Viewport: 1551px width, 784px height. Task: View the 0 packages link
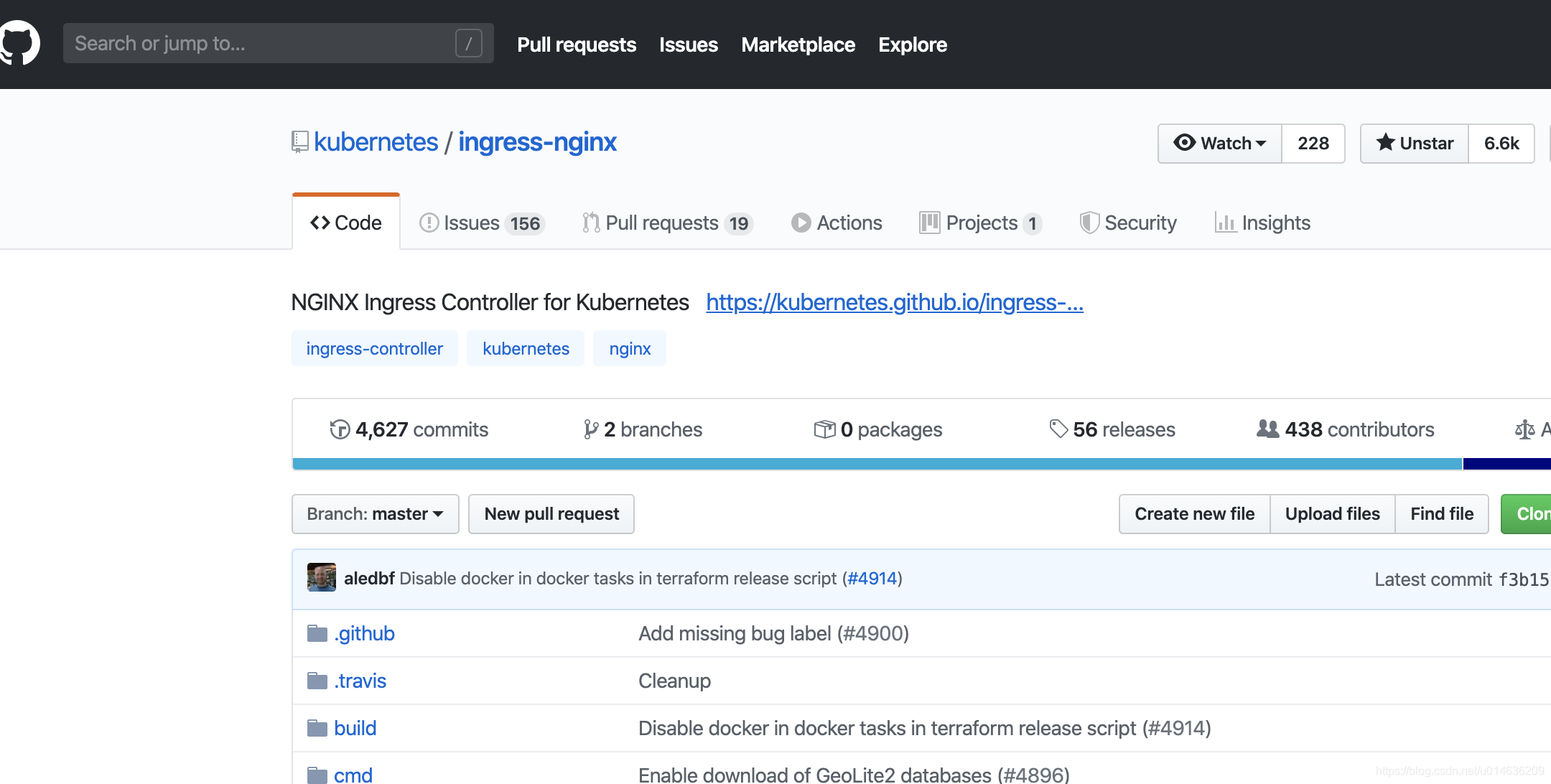click(x=878, y=429)
